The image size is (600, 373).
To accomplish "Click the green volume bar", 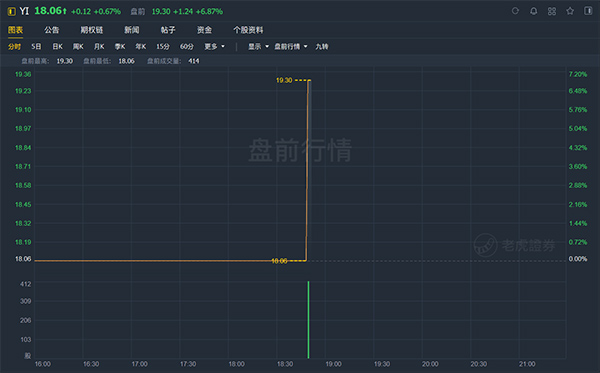I will (x=308, y=320).
